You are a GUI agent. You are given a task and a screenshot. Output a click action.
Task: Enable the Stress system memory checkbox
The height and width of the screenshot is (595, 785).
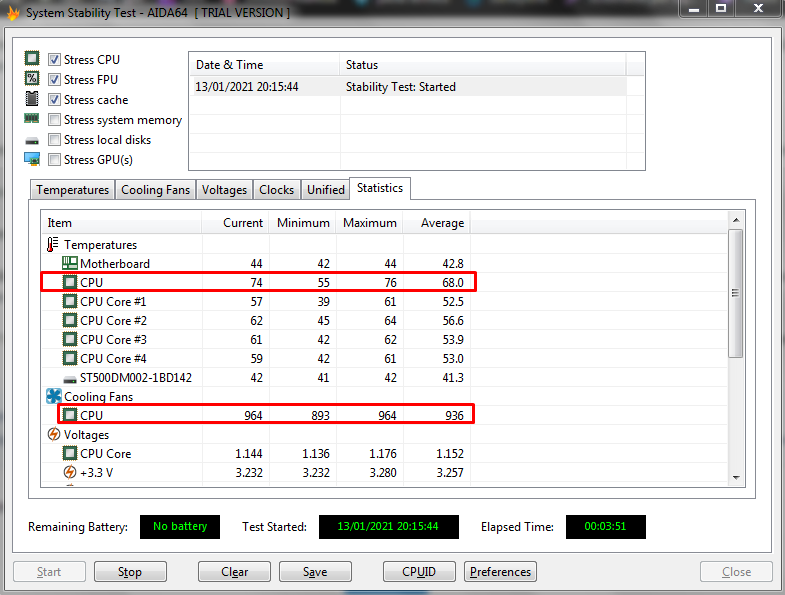(54, 120)
